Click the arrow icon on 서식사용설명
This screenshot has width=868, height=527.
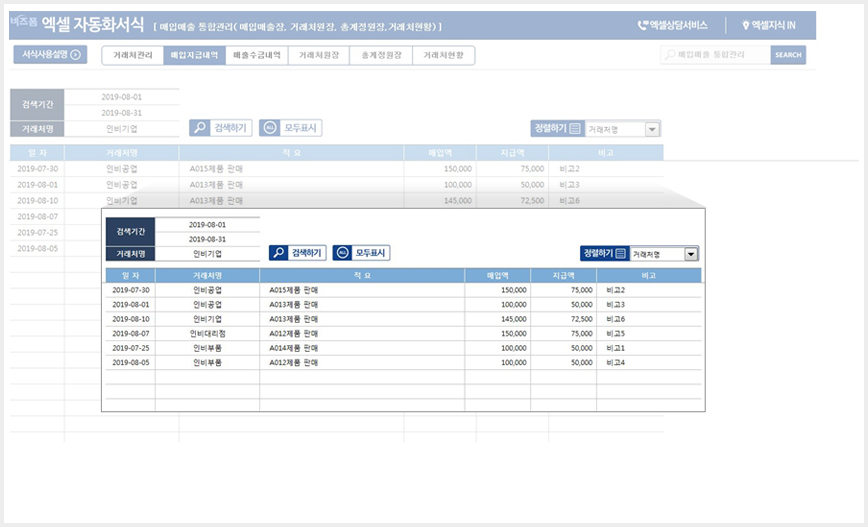point(76,54)
